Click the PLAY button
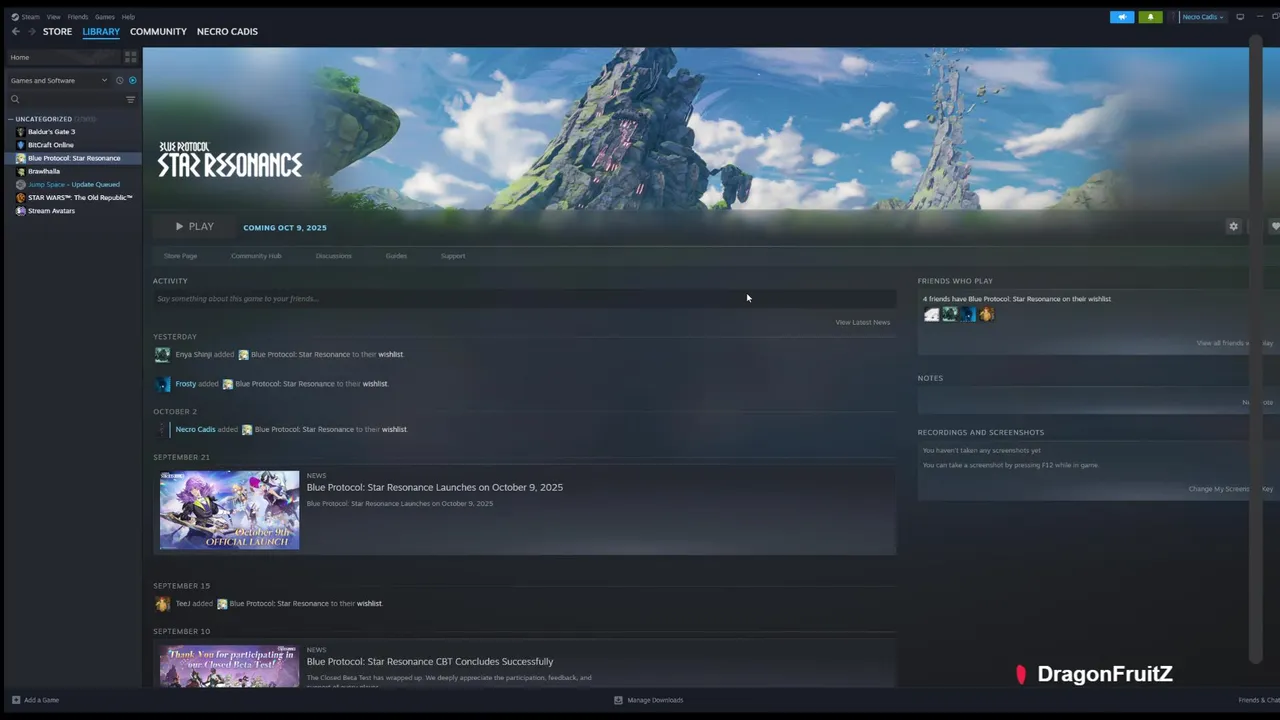The image size is (1280, 720). click(194, 227)
